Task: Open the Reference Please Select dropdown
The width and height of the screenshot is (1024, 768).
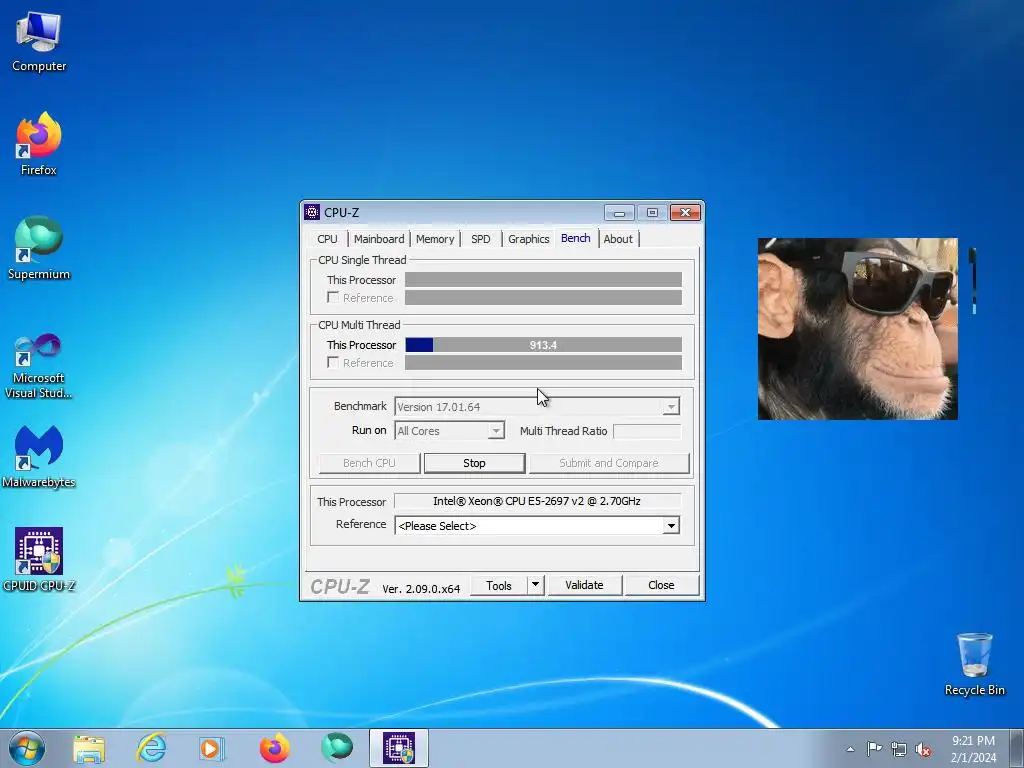Action: pos(671,526)
